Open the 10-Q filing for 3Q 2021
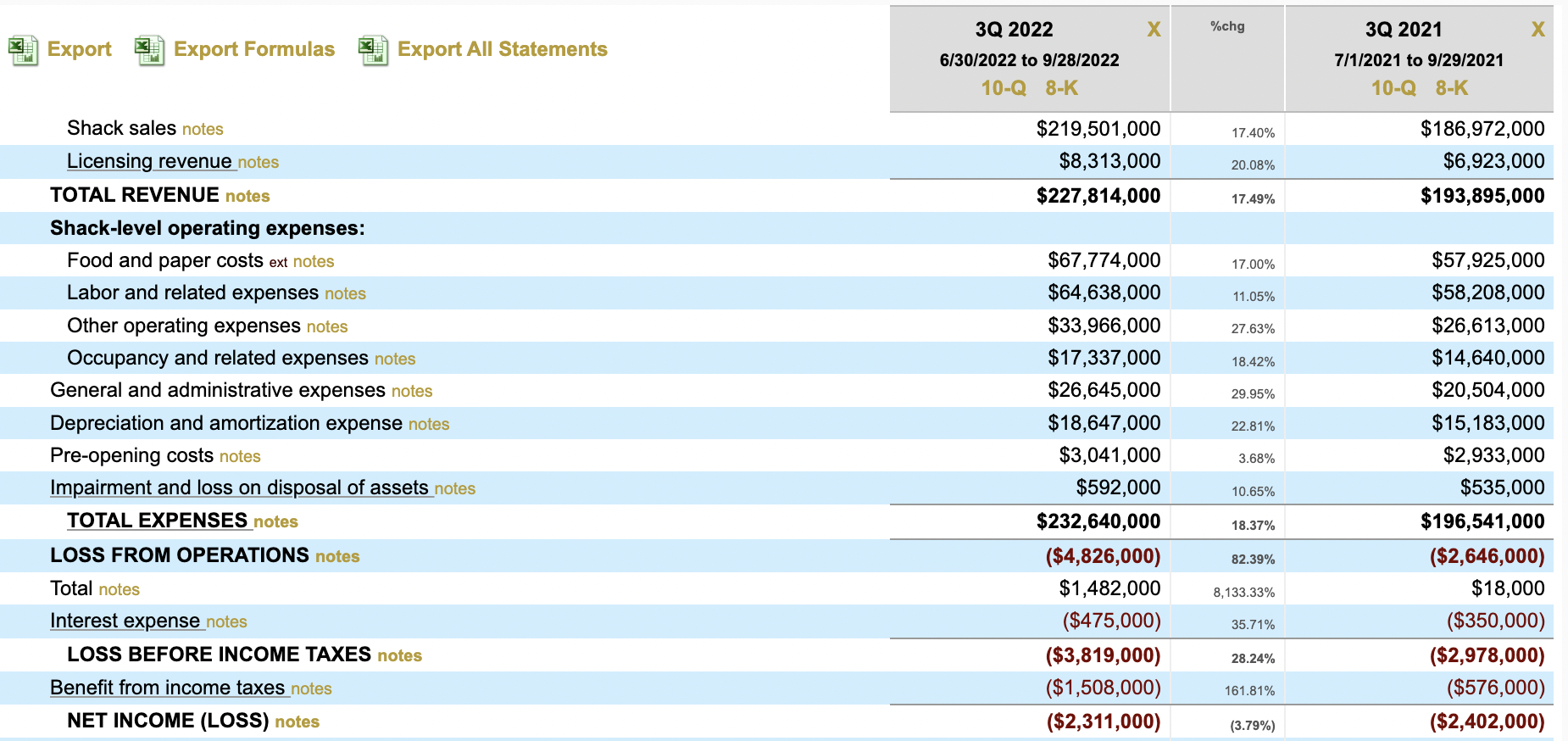 point(1393,88)
